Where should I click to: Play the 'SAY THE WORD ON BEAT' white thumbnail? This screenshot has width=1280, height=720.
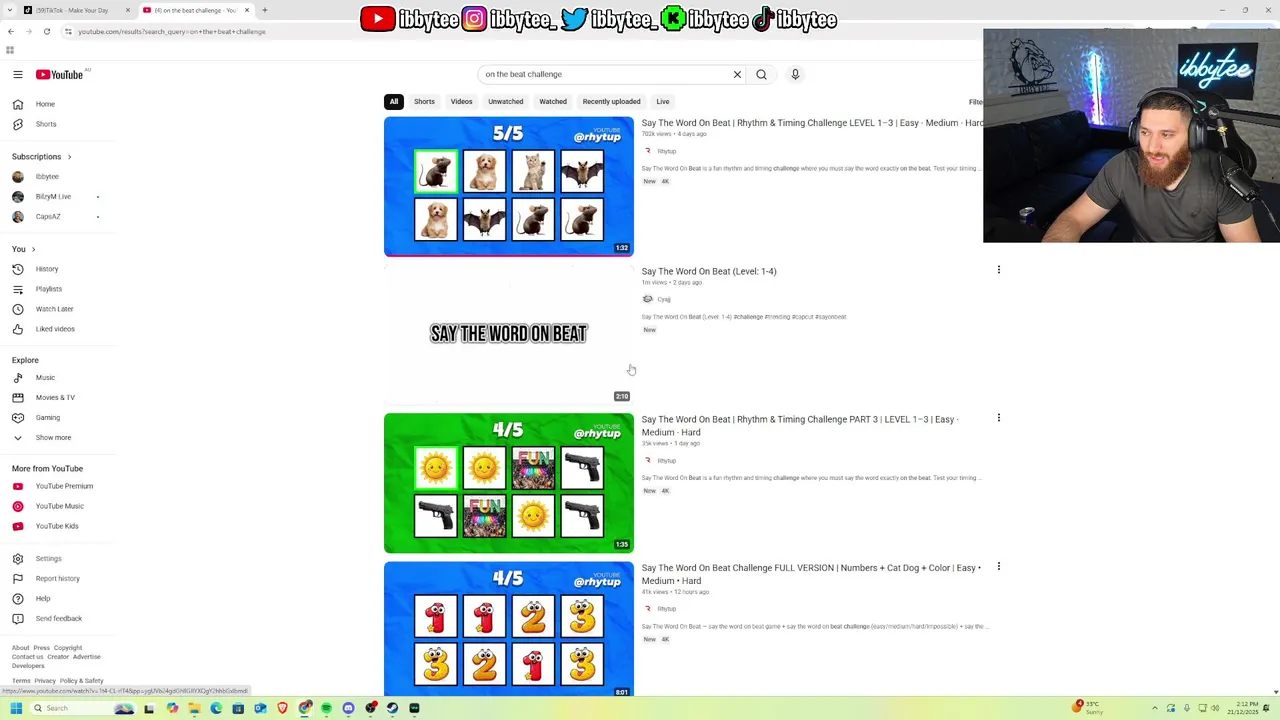pos(509,335)
